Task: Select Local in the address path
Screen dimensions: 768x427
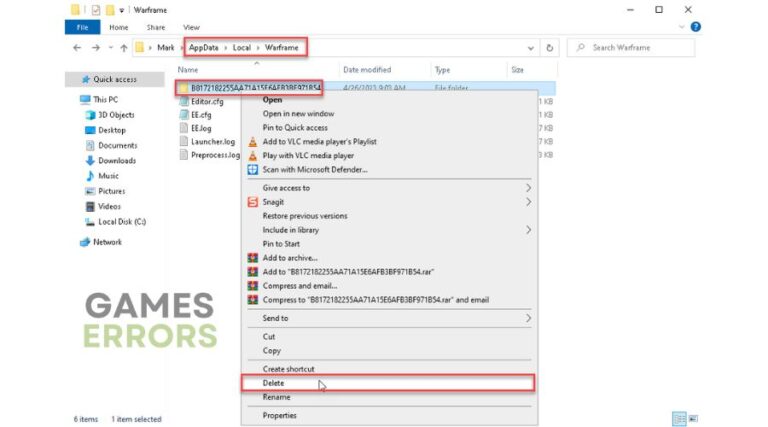Action: [x=241, y=47]
